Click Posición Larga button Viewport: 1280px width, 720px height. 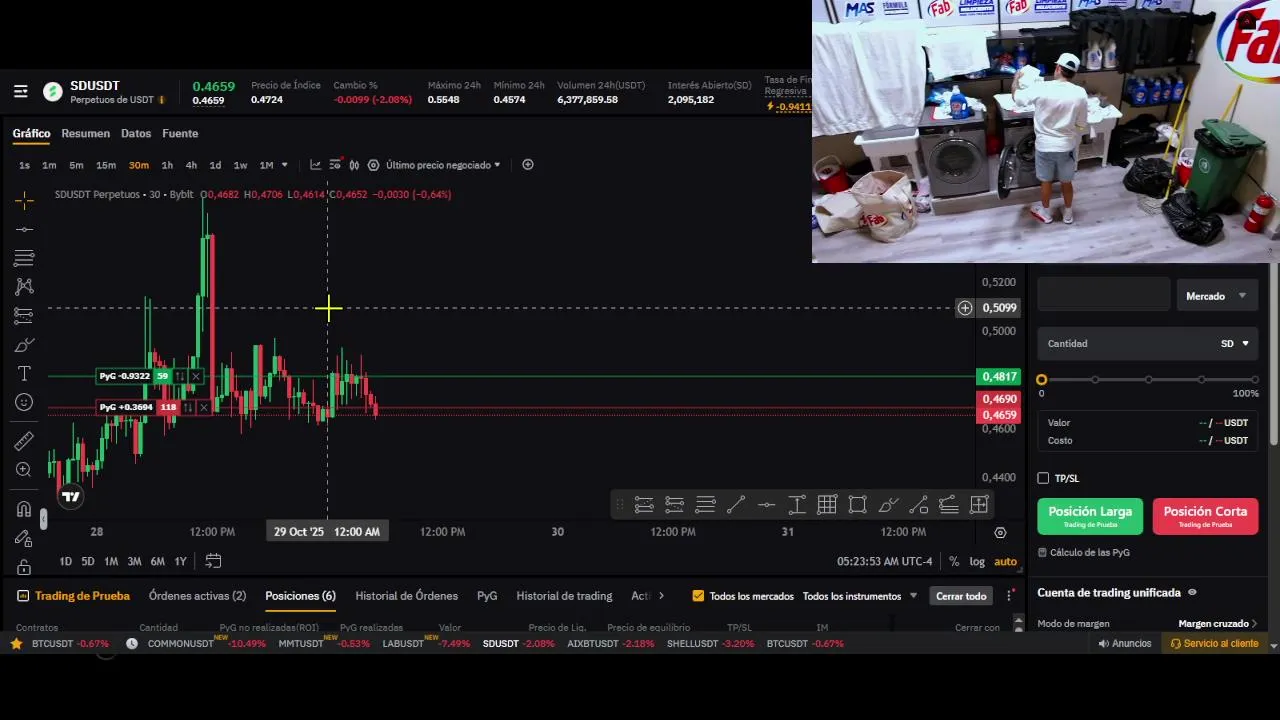click(x=1090, y=516)
